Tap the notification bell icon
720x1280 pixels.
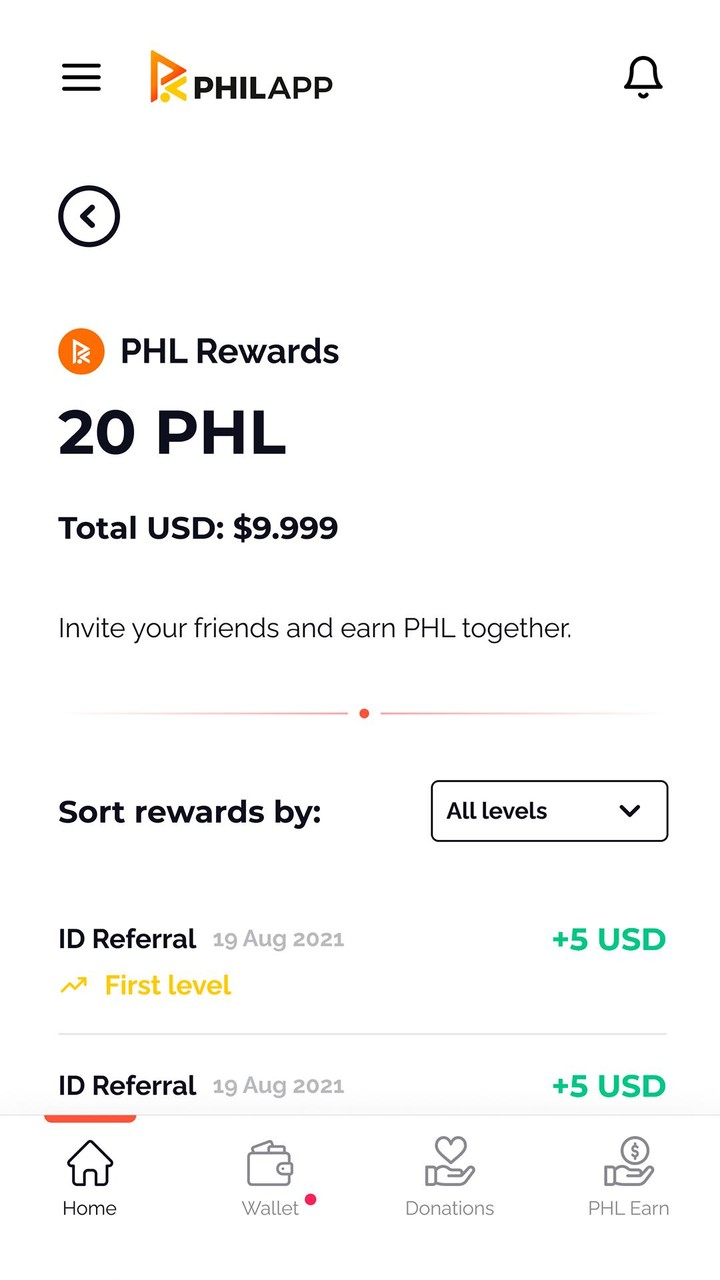pyautogui.click(x=643, y=77)
